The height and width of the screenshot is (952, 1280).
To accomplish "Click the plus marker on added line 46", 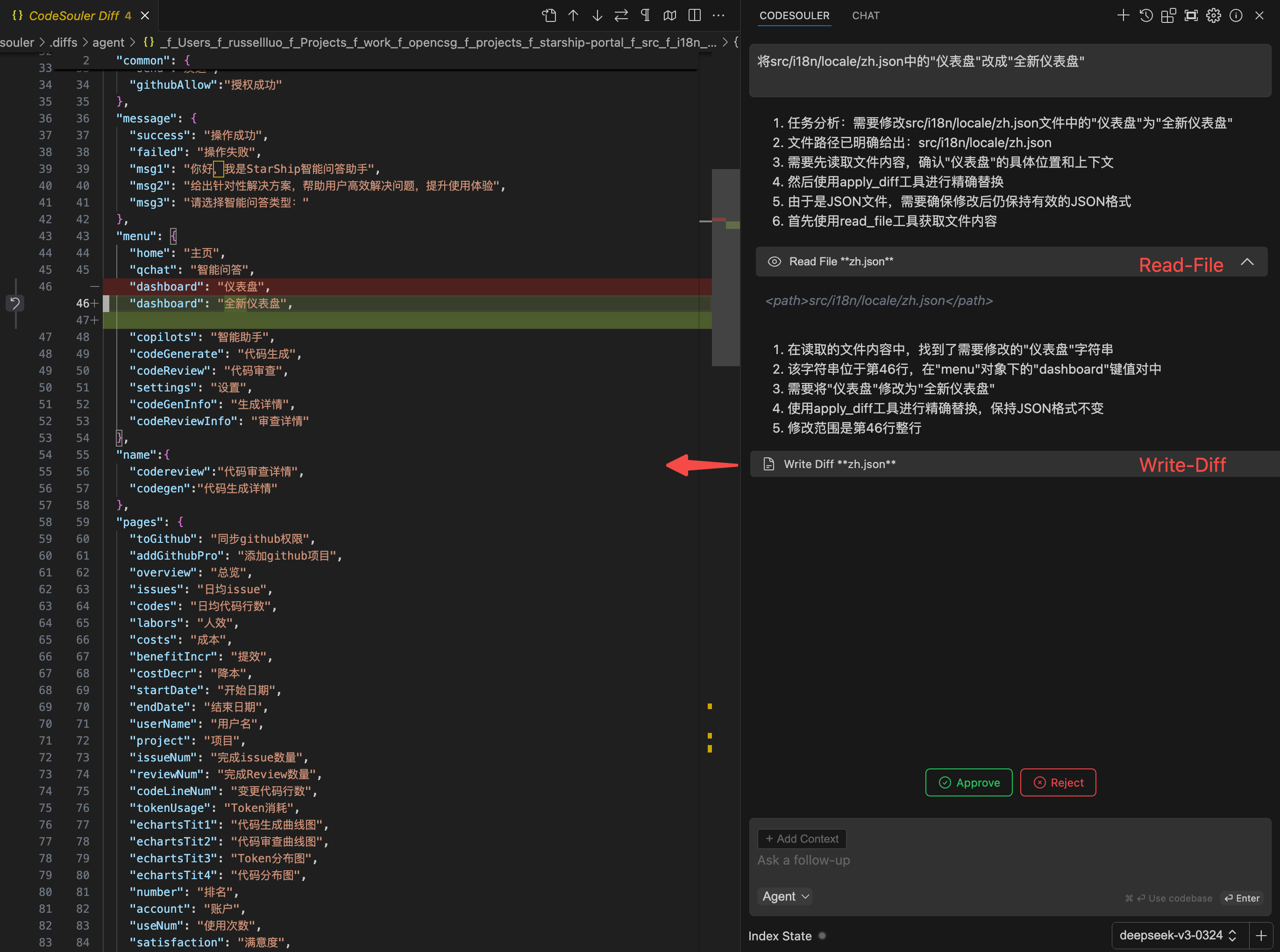I will click(x=94, y=303).
